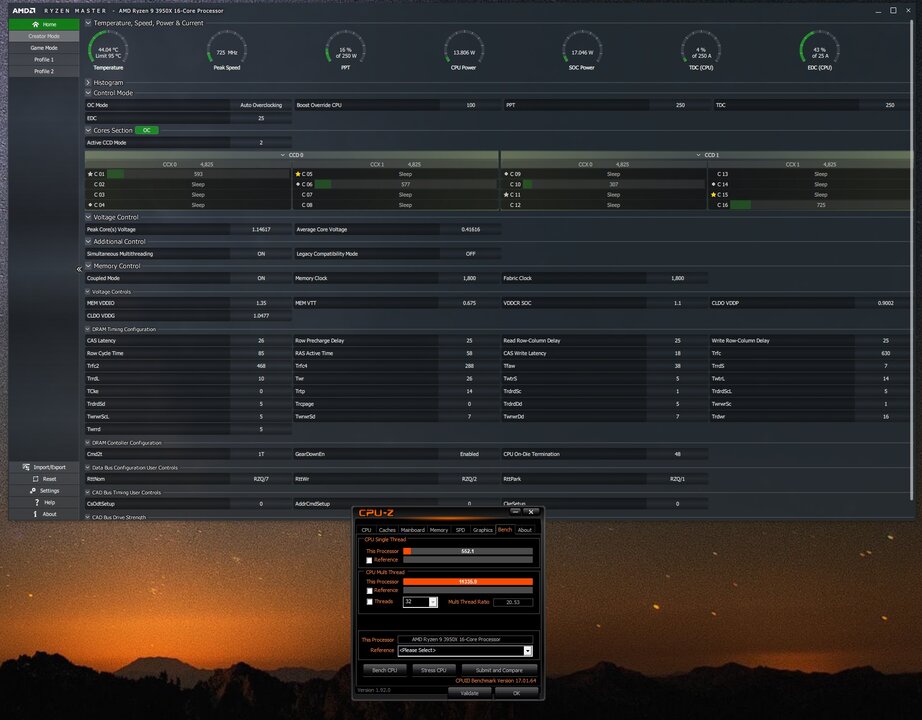Tick Reference checkbox under CPU Single Thread
This screenshot has height=720, width=922.
tap(369, 560)
